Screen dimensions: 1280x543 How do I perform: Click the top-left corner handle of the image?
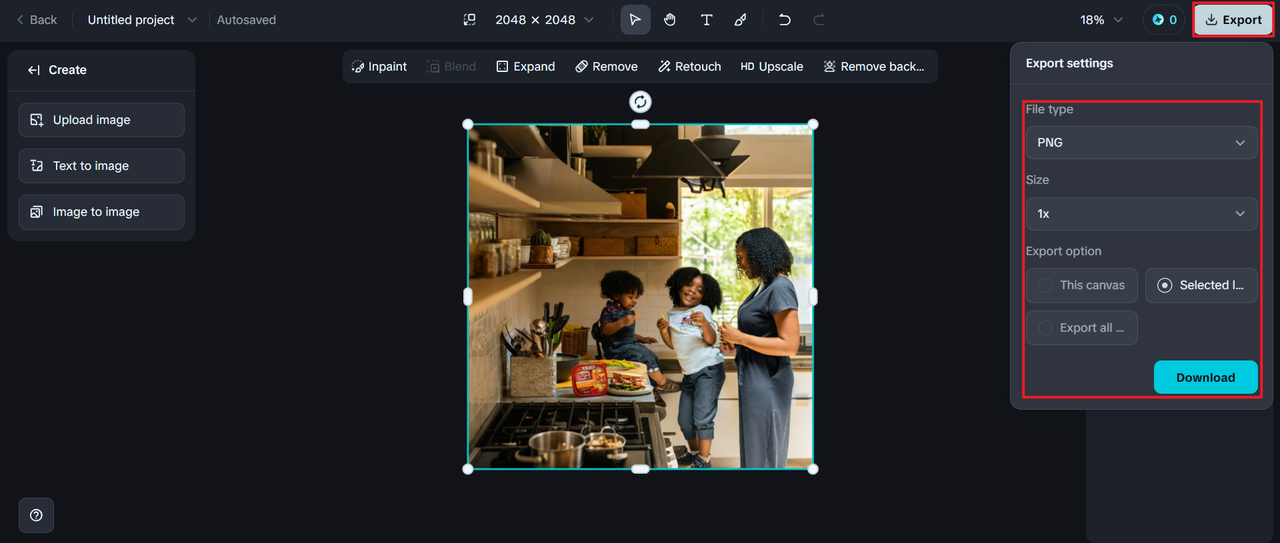(468, 124)
